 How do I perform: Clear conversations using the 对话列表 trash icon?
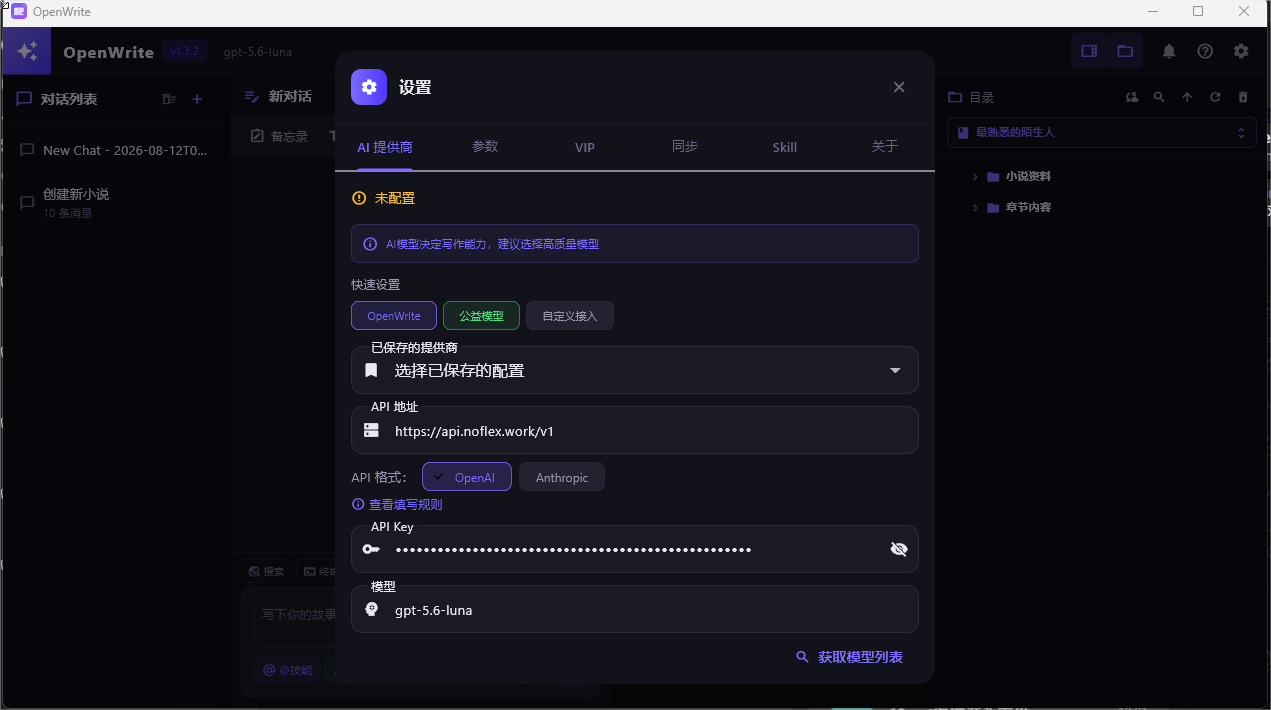coord(169,99)
